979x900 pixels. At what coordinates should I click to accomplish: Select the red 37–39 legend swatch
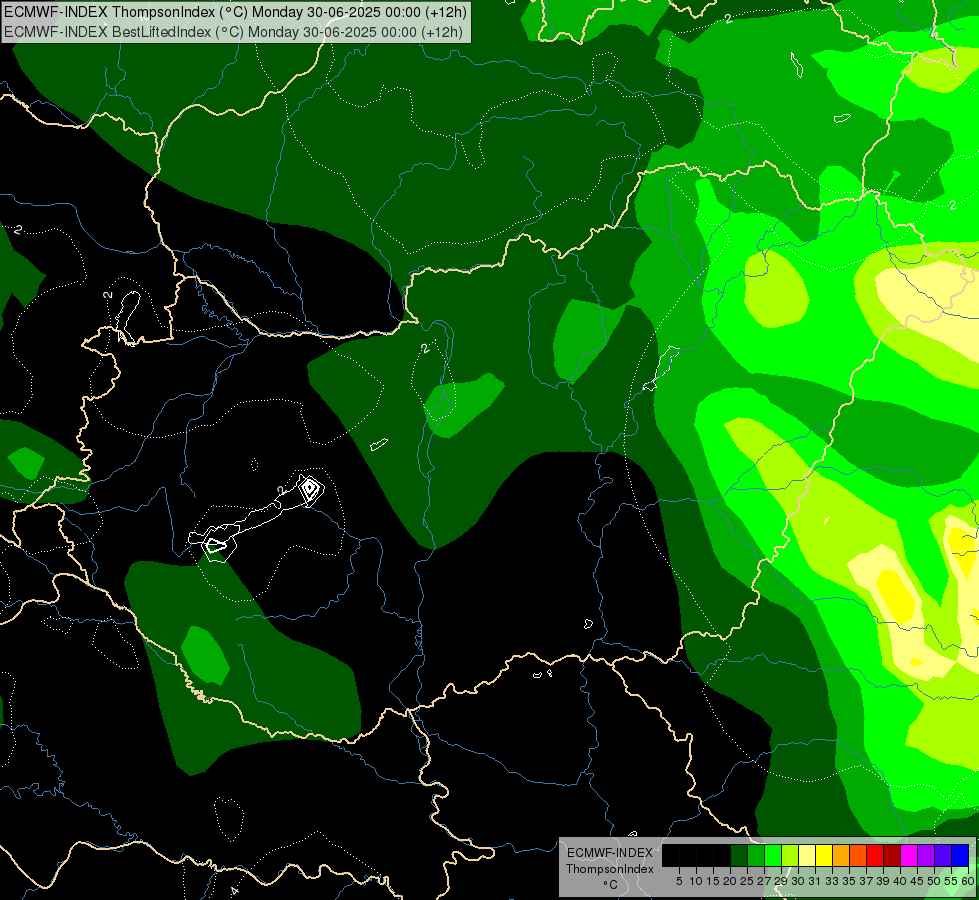pyautogui.click(x=874, y=856)
